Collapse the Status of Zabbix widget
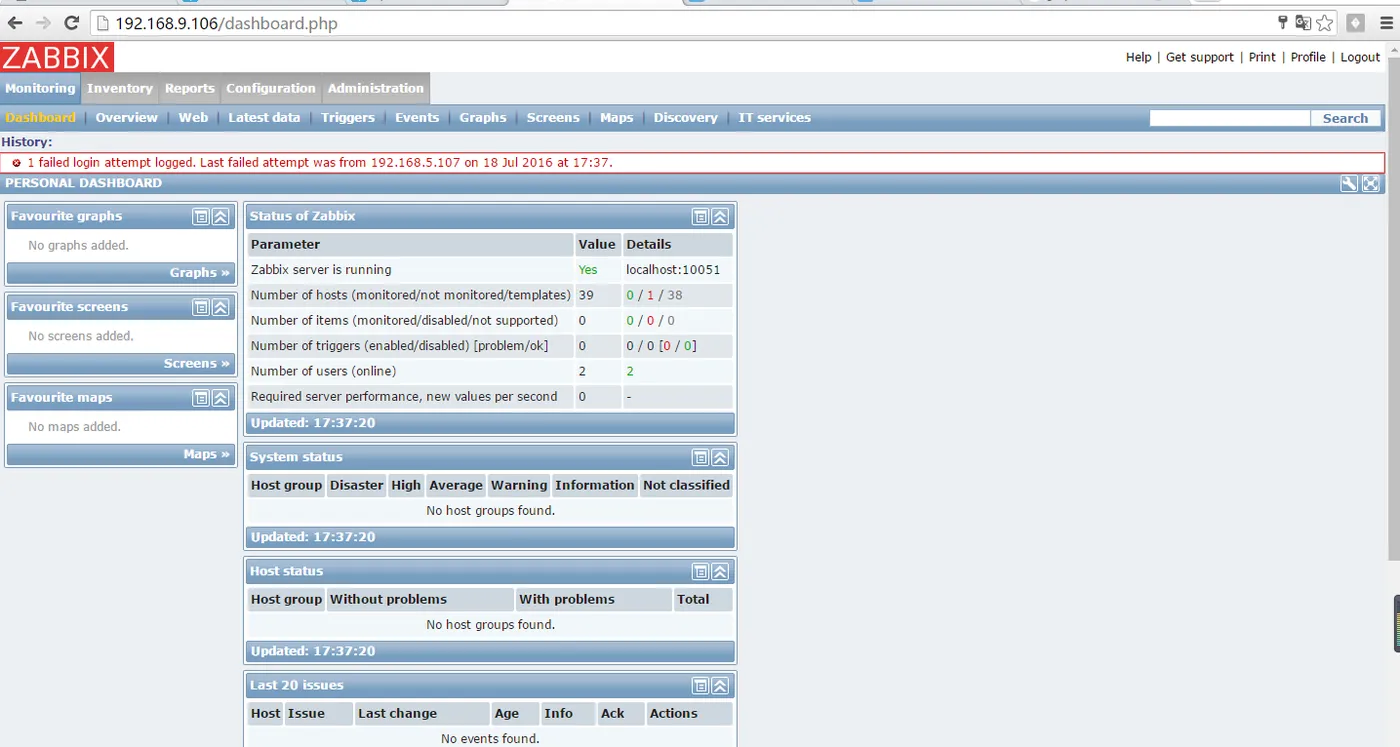Image resolution: width=1400 pixels, height=747 pixels. [x=721, y=216]
